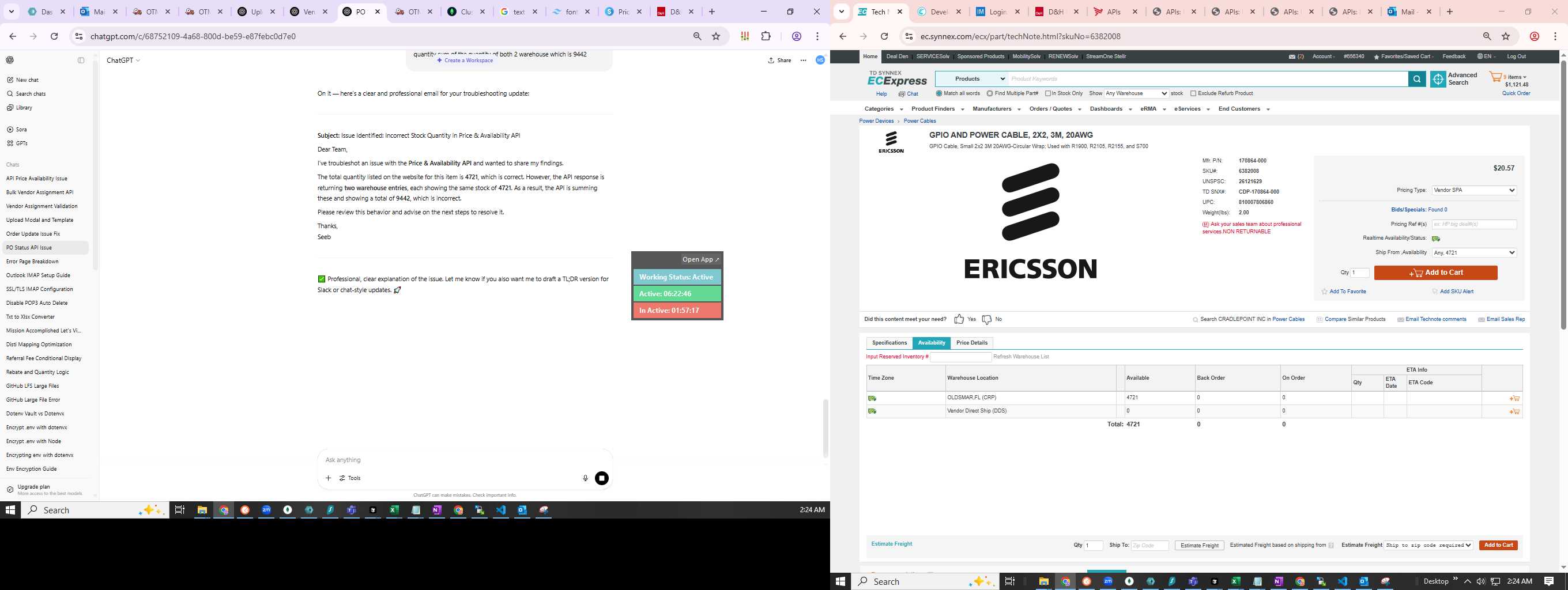Open Zoom app from the left taskbar

coord(266,510)
